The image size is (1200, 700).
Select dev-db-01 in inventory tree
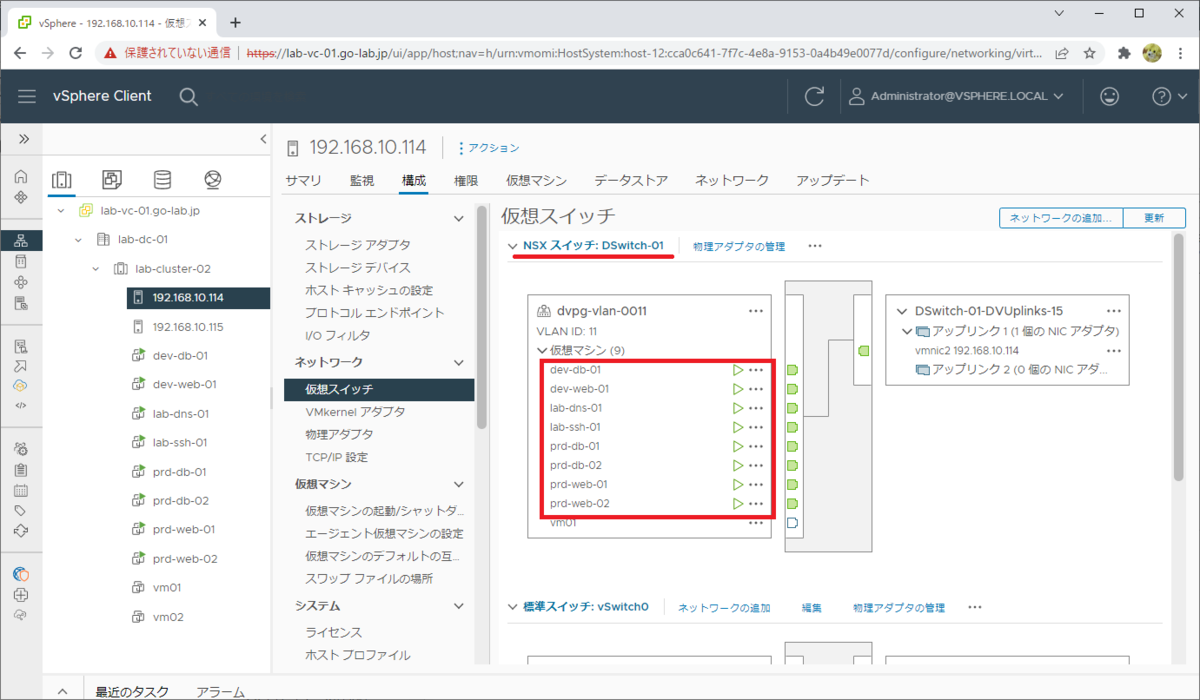[179, 356]
